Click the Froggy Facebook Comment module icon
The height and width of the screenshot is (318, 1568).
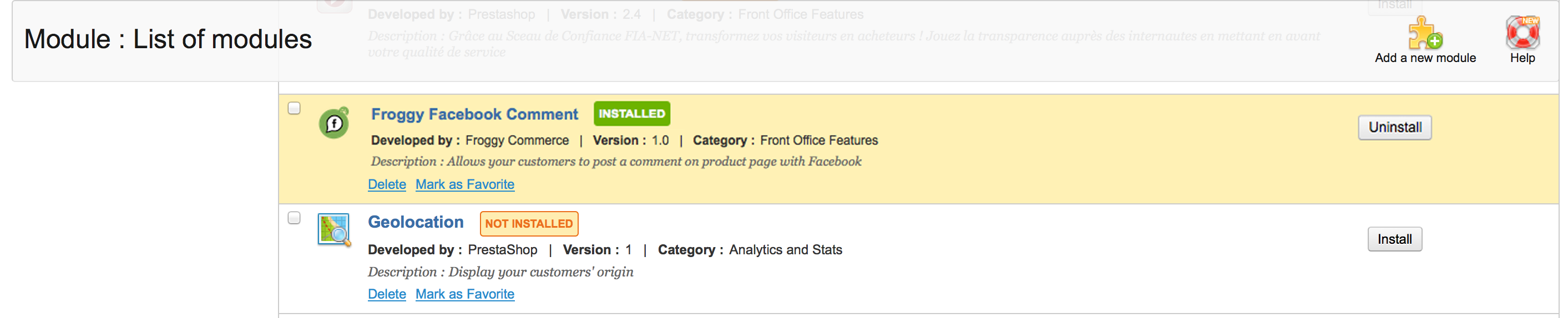pyautogui.click(x=334, y=123)
